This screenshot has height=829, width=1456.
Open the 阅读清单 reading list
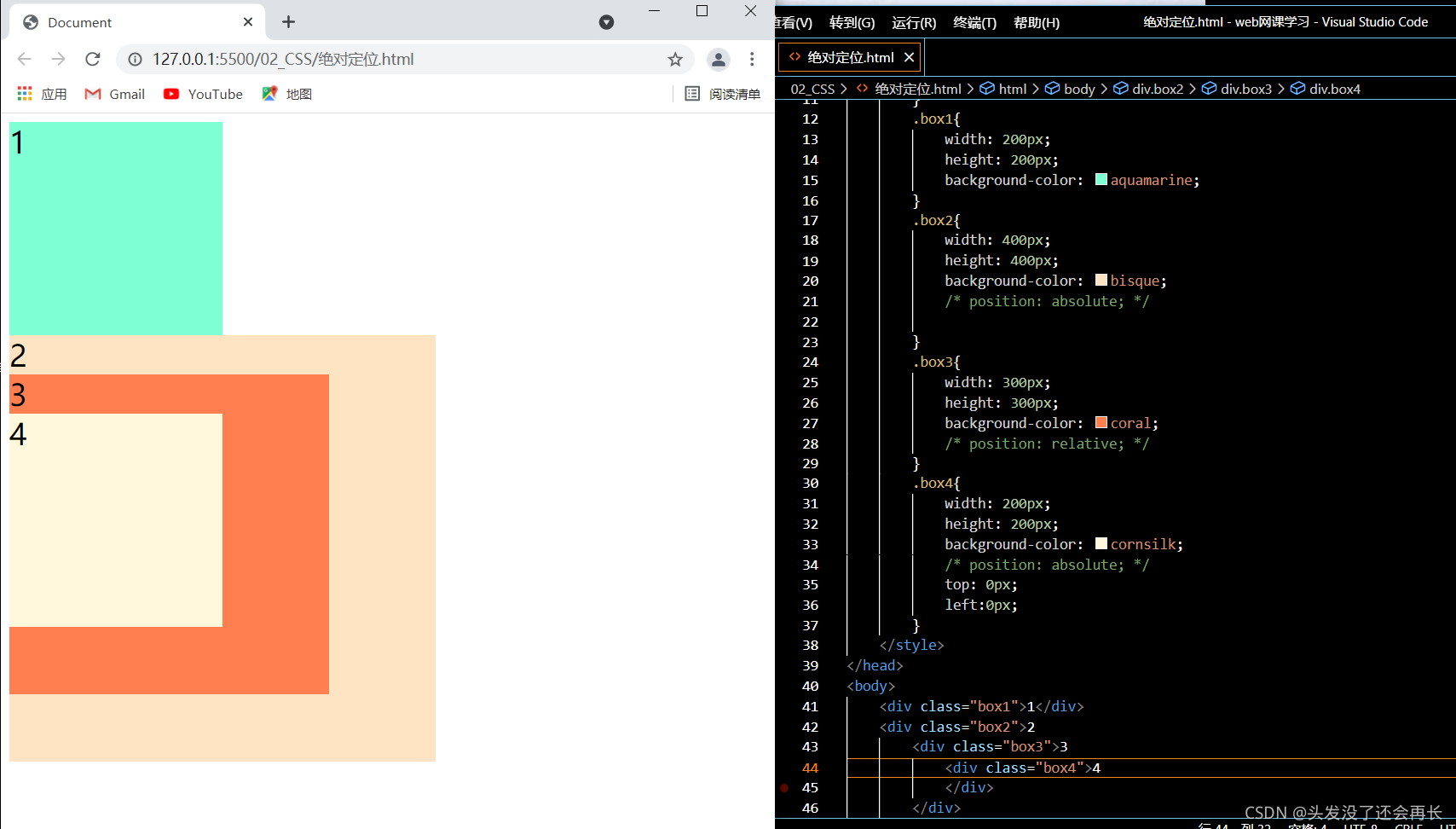click(x=723, y=94)
